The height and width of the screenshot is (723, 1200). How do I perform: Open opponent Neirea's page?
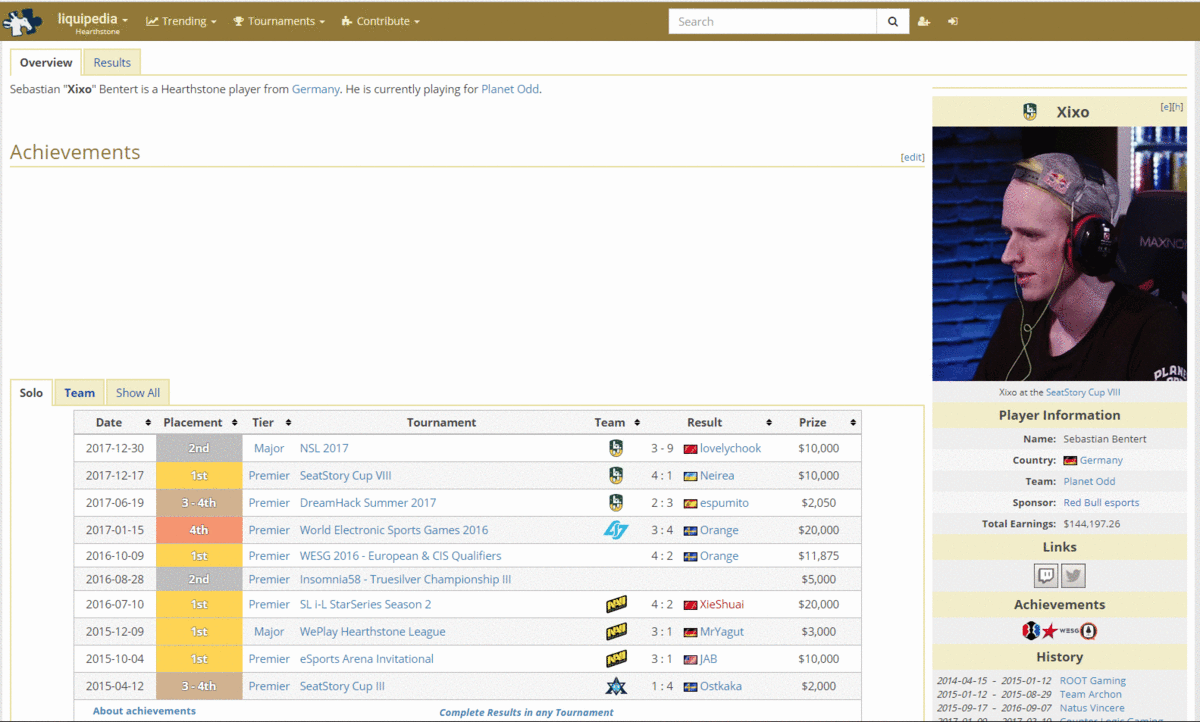point(717,476)
